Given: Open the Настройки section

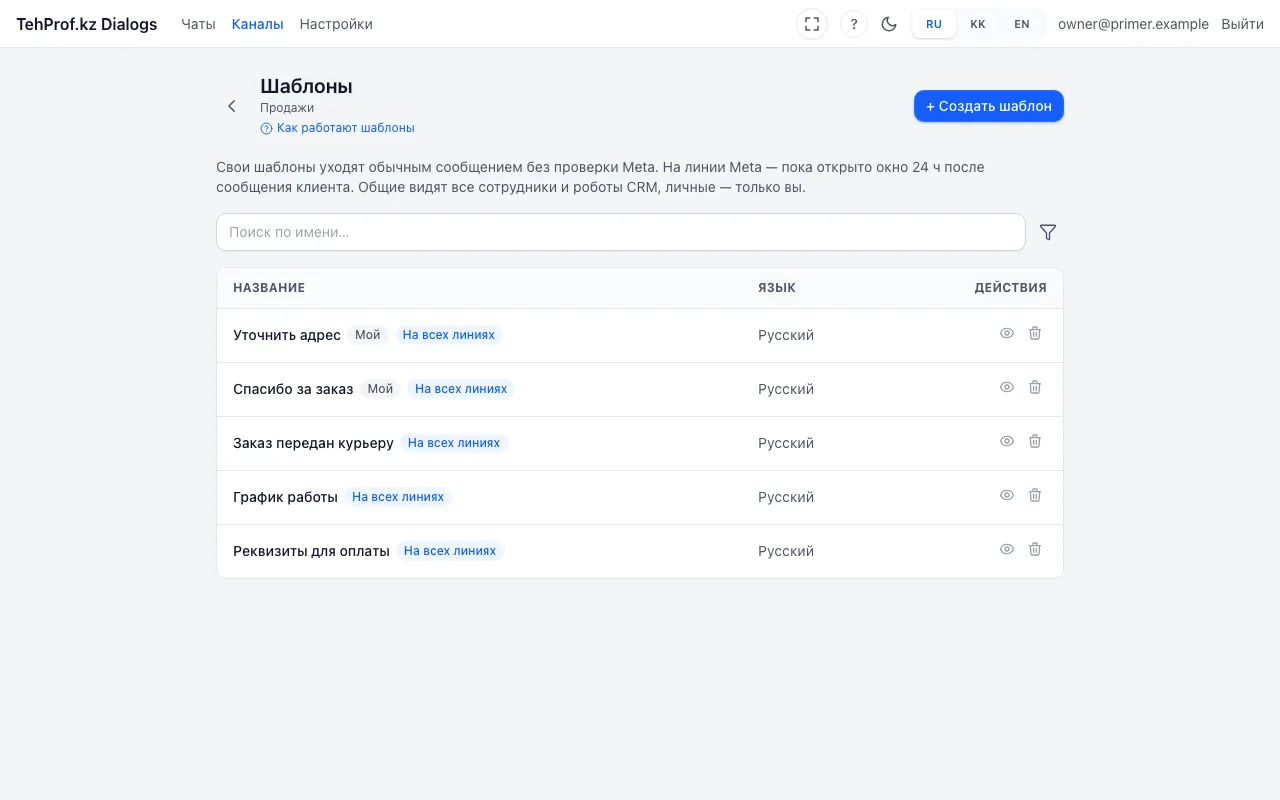Looking at the screenshot, I should click(336, 24).
